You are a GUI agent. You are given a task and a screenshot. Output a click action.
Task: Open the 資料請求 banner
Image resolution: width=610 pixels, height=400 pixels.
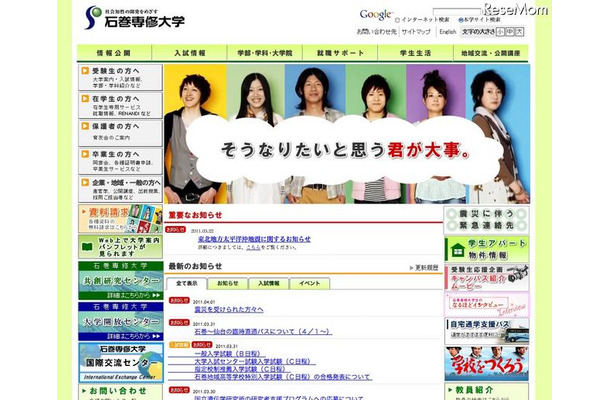(121, 219)
